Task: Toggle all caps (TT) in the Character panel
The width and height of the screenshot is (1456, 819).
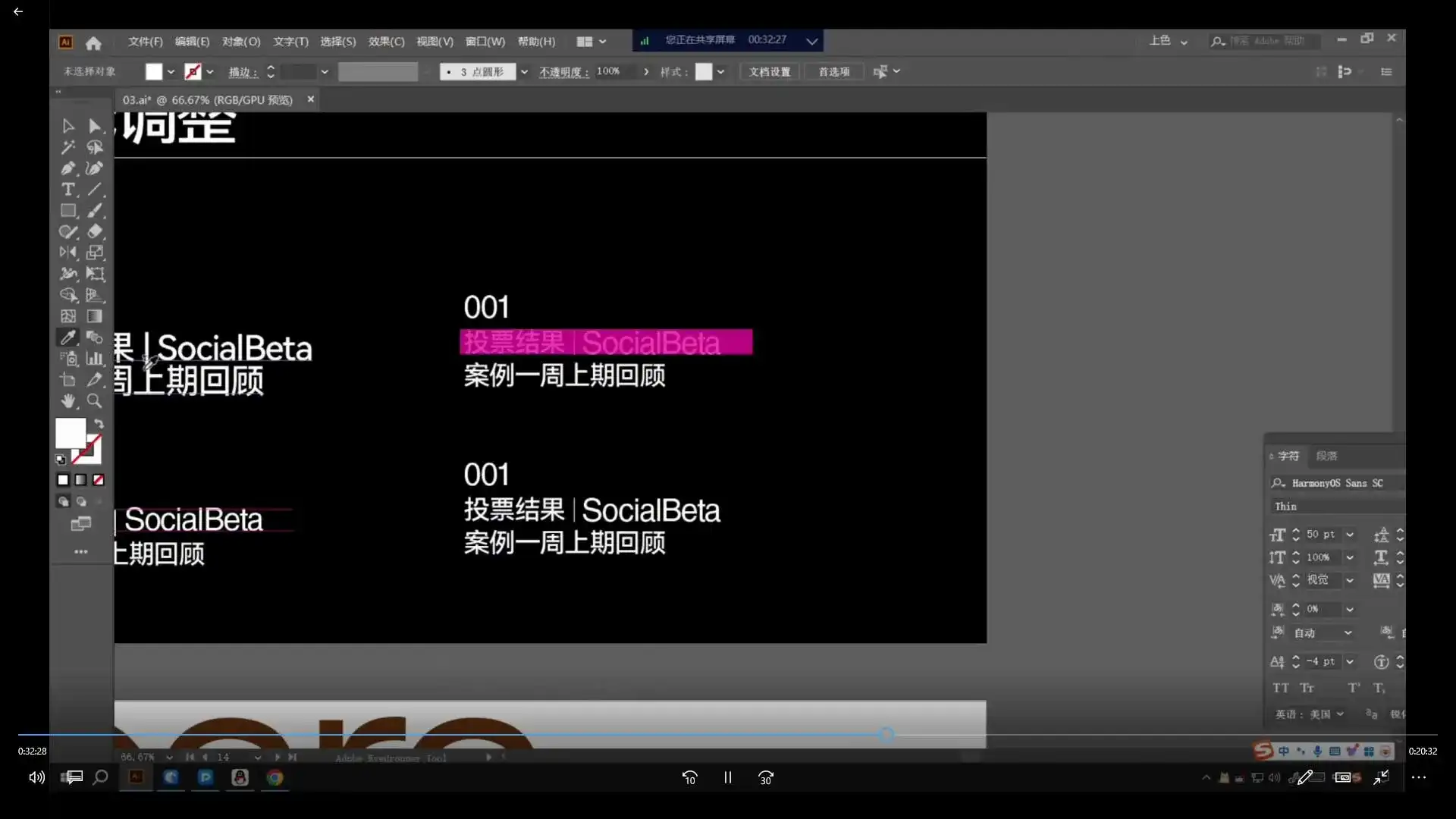Action: point(1280,688)
